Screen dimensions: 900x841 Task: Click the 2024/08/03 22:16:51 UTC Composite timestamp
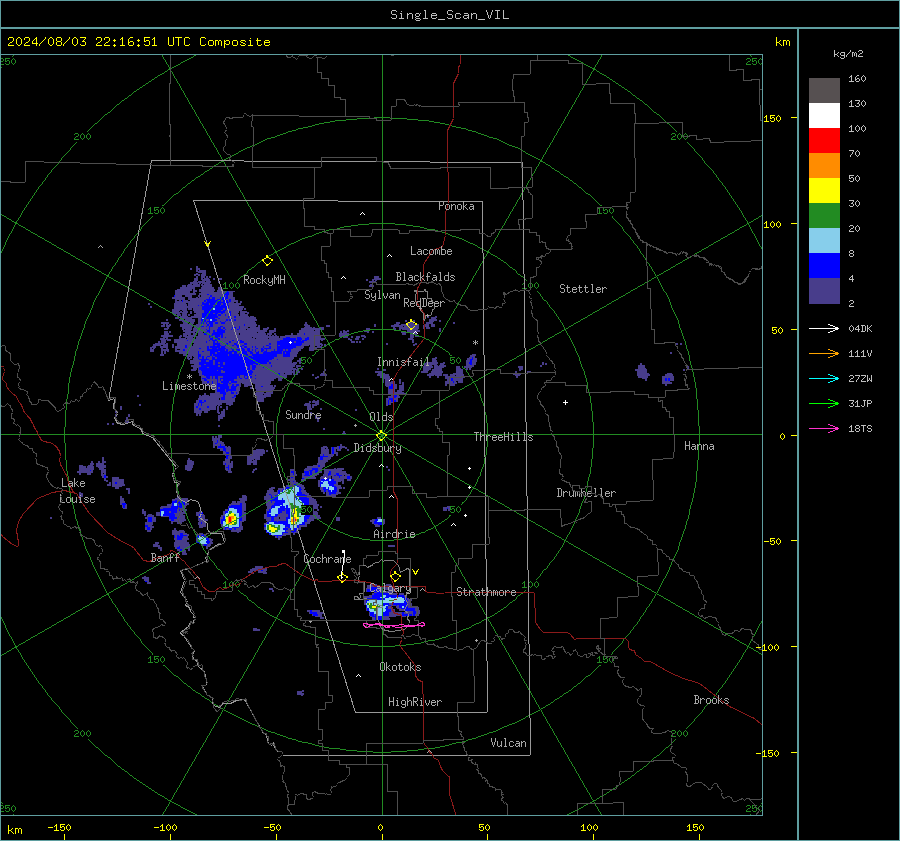point(138,42)
